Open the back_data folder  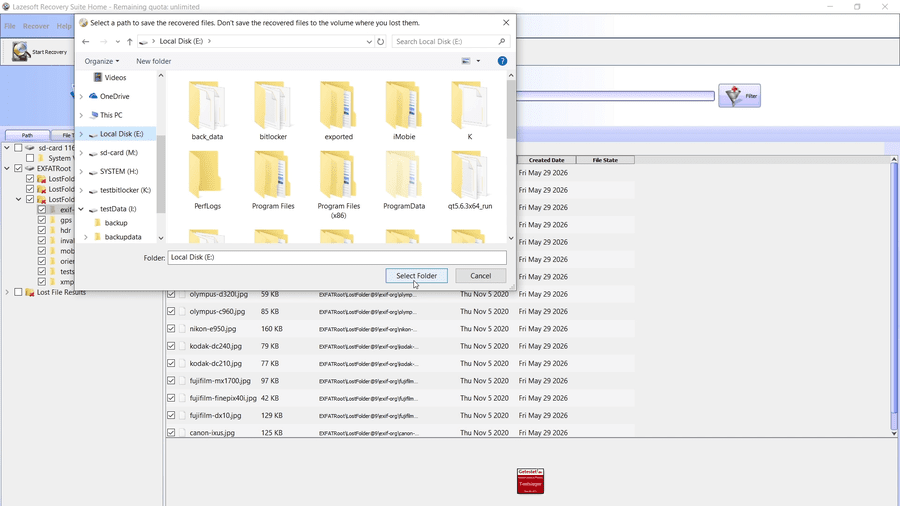pyautogui.click(x=207, y=110)
